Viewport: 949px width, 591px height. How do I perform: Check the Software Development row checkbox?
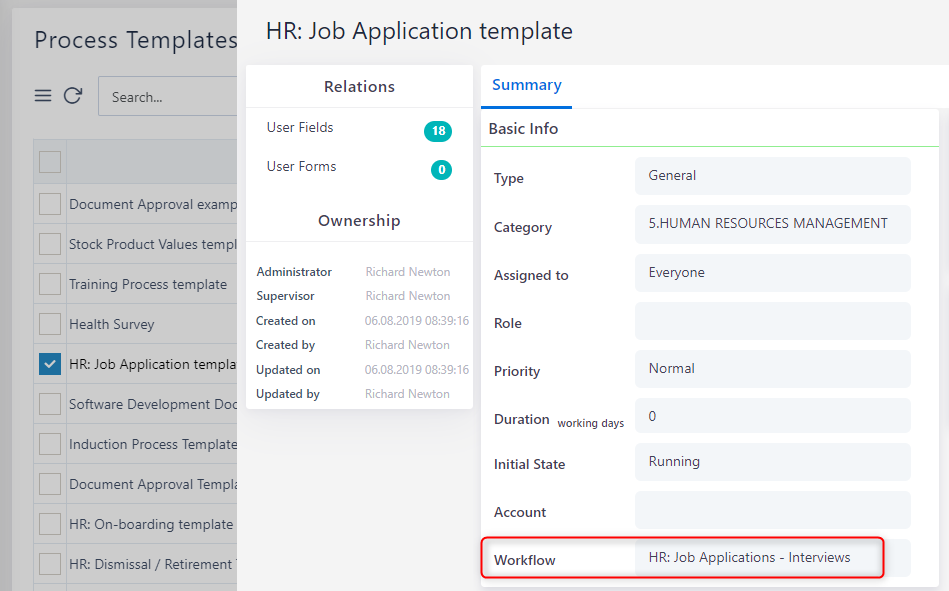[50, 404]
